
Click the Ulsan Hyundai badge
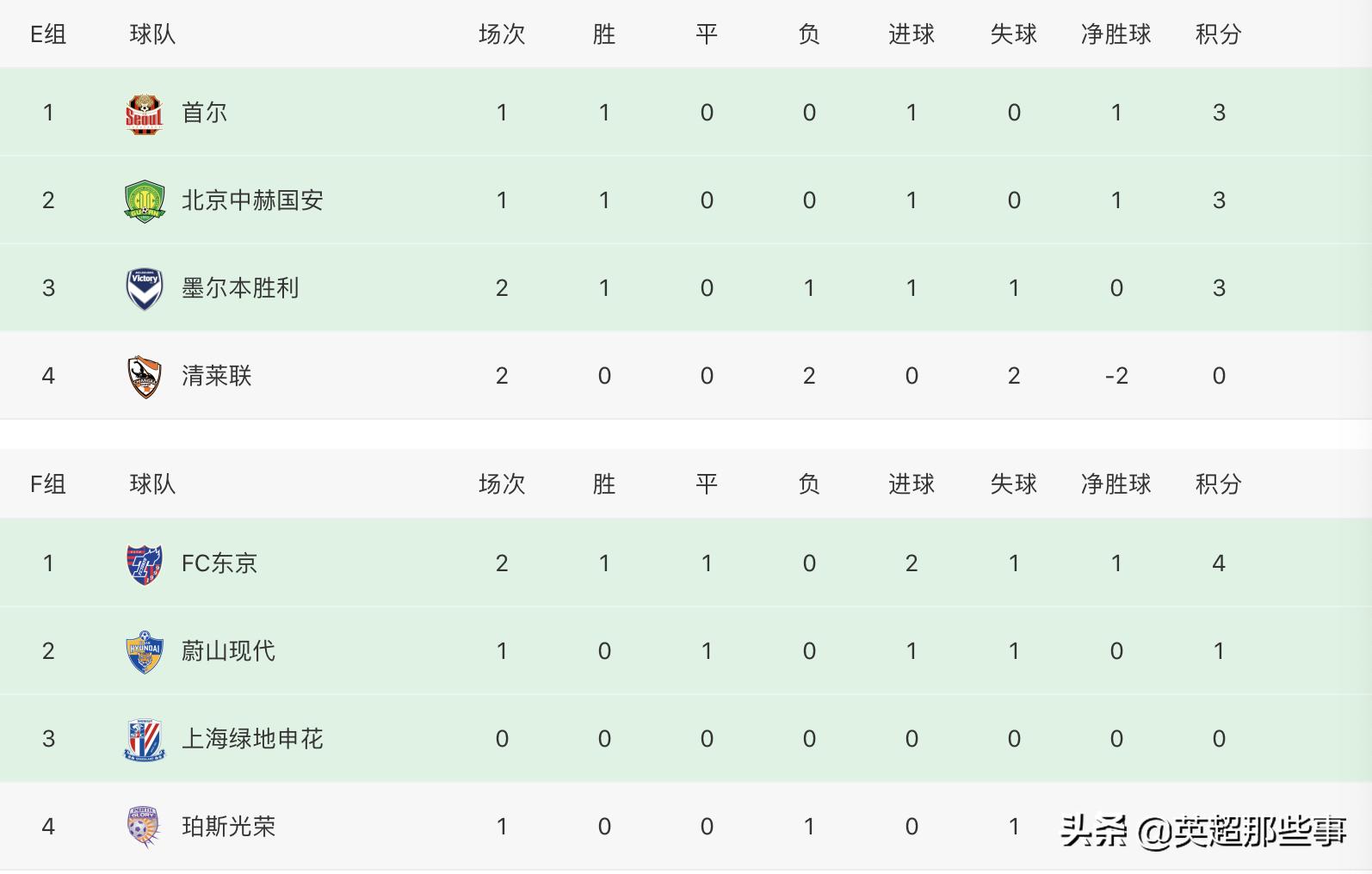click(x=144, y=652)
